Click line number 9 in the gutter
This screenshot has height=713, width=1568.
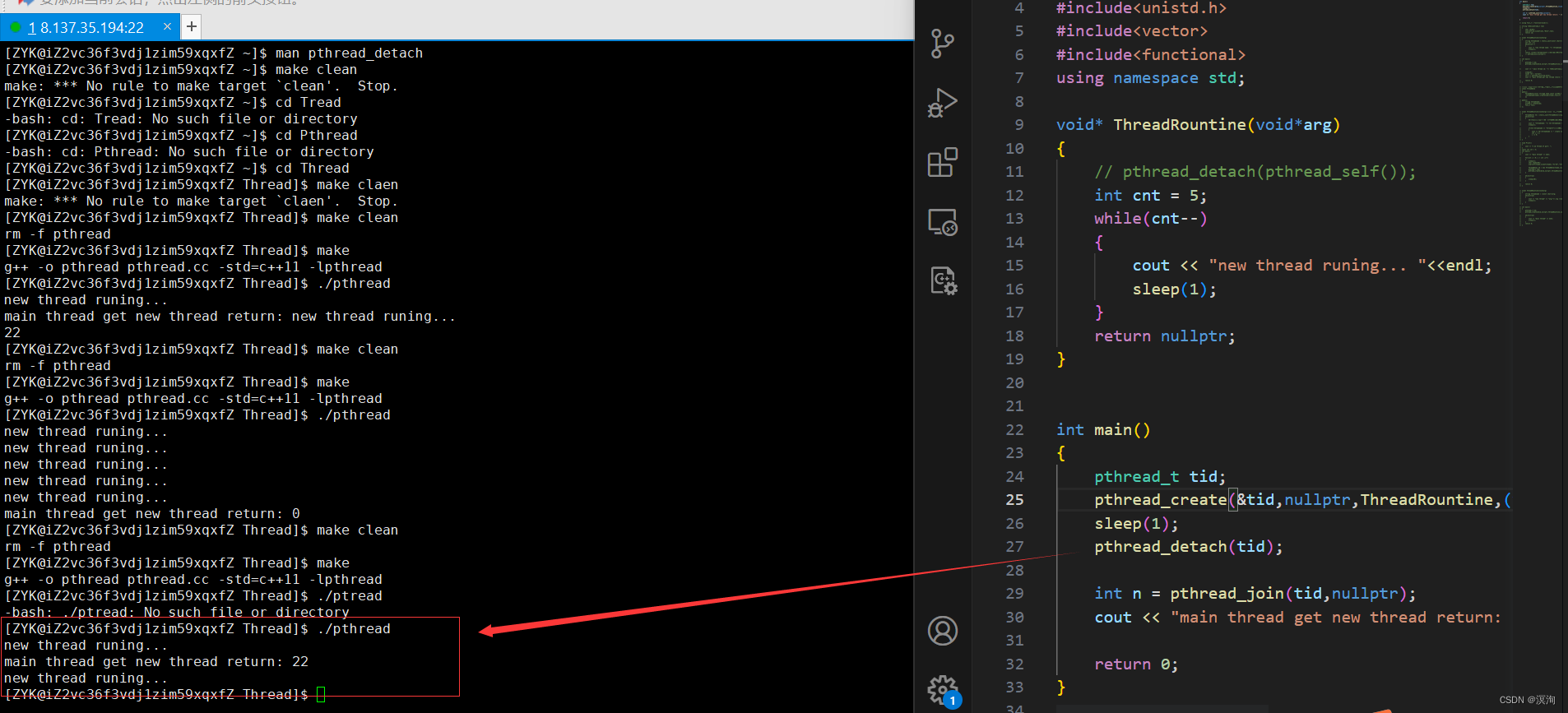1019,125
